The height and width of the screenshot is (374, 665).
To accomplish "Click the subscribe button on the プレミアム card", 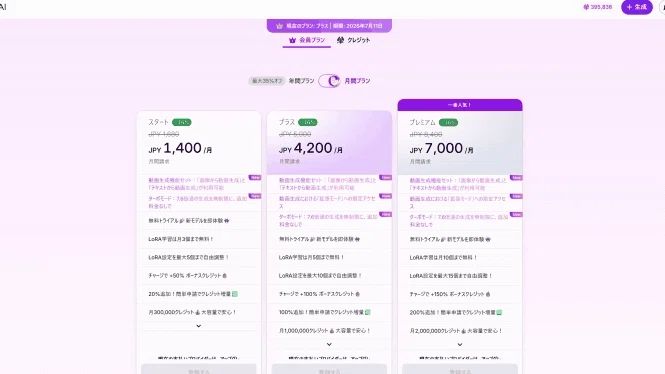I will click(460, 369).
